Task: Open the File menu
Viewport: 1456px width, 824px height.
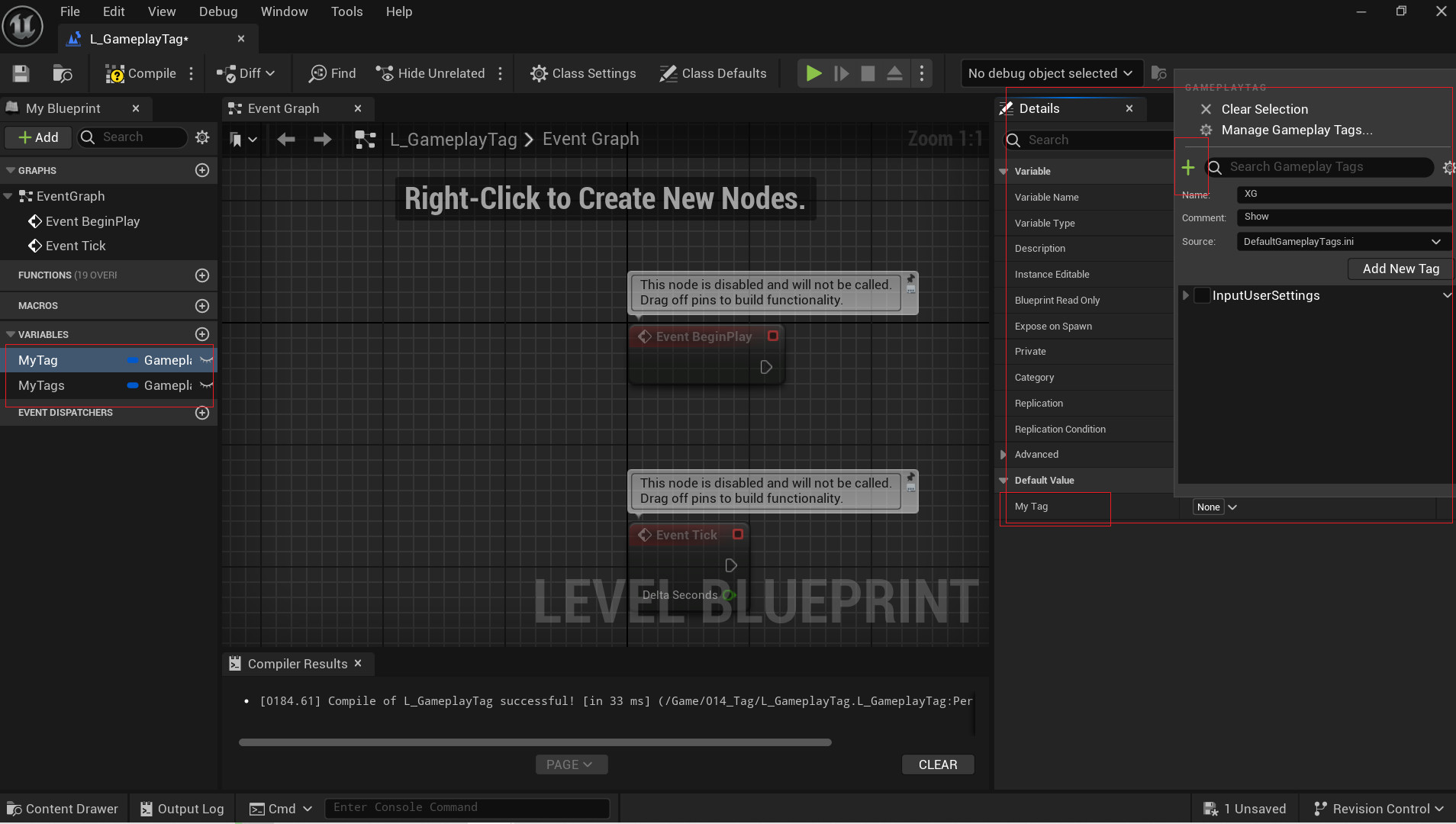Action: pos(70,11)
